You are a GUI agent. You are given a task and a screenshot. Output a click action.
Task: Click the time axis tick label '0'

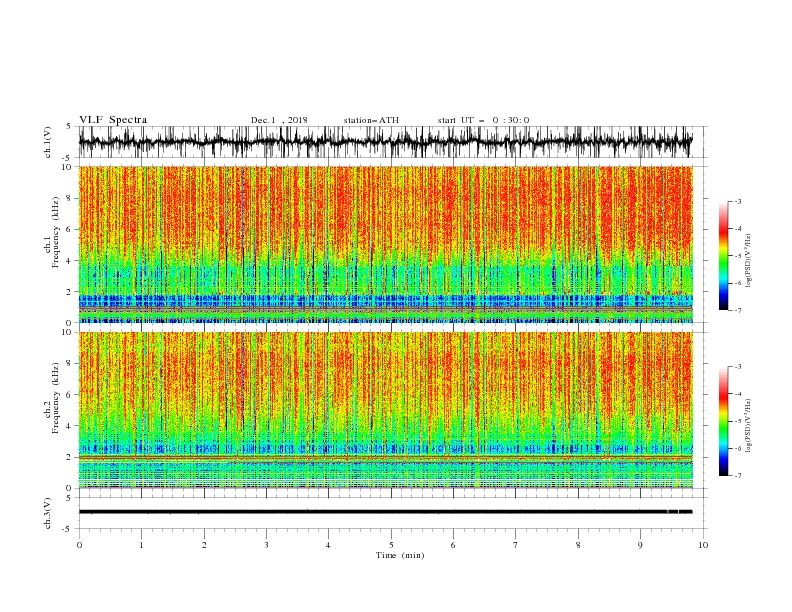click(79, 545)
